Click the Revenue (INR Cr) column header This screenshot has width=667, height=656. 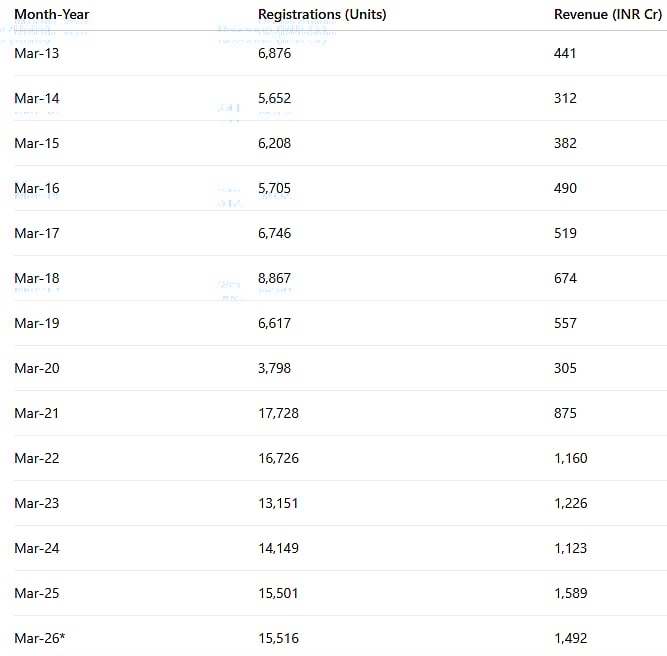[607, 14]
